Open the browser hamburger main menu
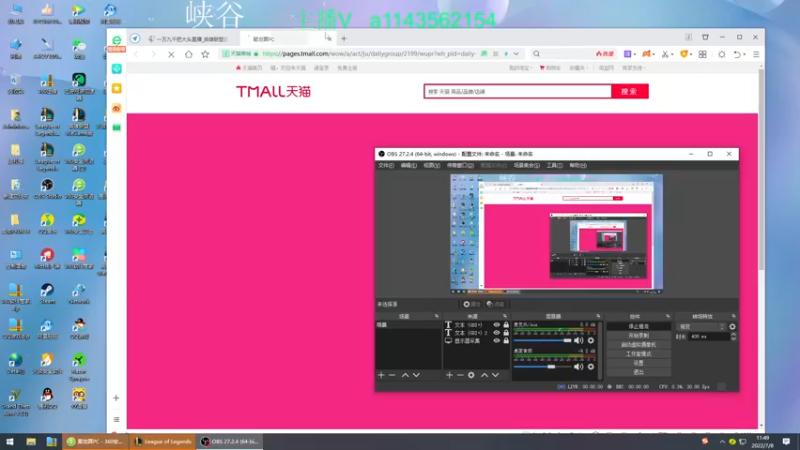 click(x=756, y=54)
